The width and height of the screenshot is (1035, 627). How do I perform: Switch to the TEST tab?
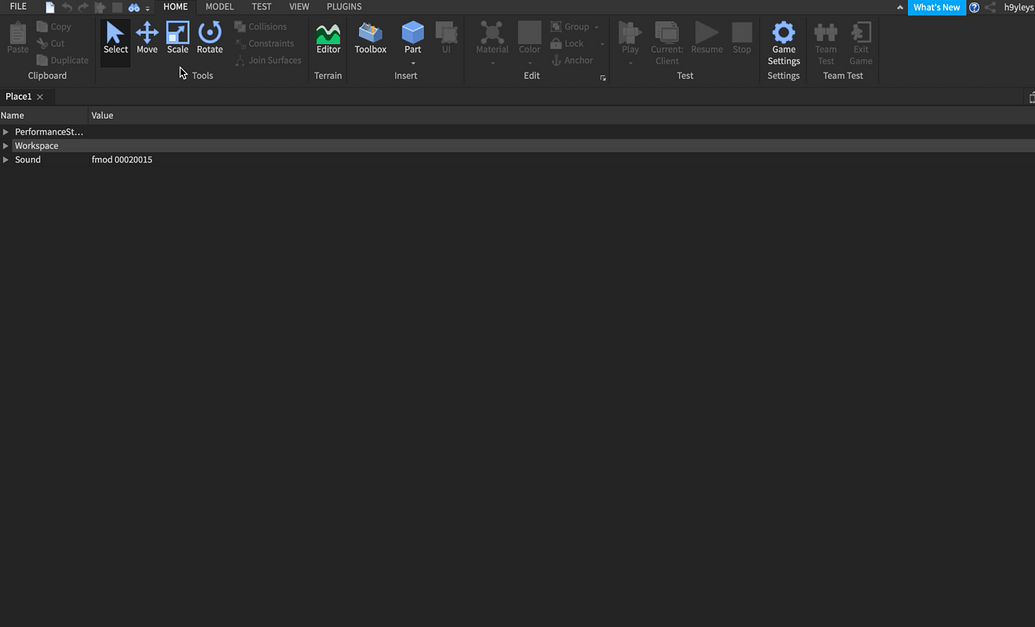pyautogui.click(x=261, y=7)
